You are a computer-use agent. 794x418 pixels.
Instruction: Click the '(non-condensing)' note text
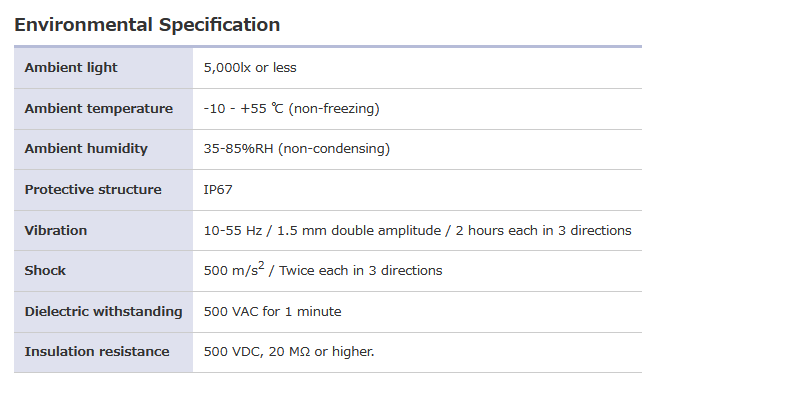pyautogui.click(x=334, y=149)
